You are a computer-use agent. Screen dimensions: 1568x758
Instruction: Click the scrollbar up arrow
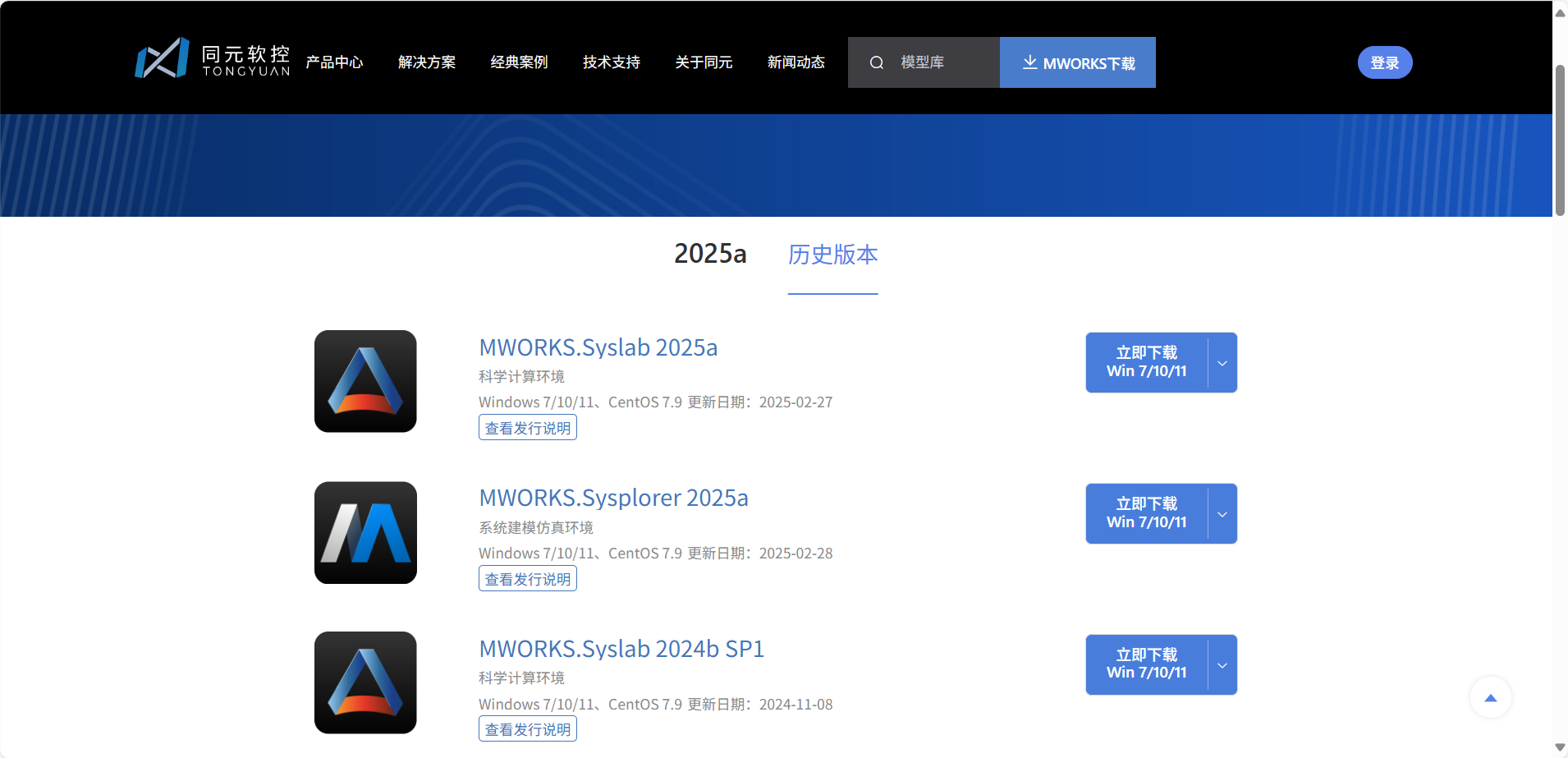click(x=1560, y=11)
